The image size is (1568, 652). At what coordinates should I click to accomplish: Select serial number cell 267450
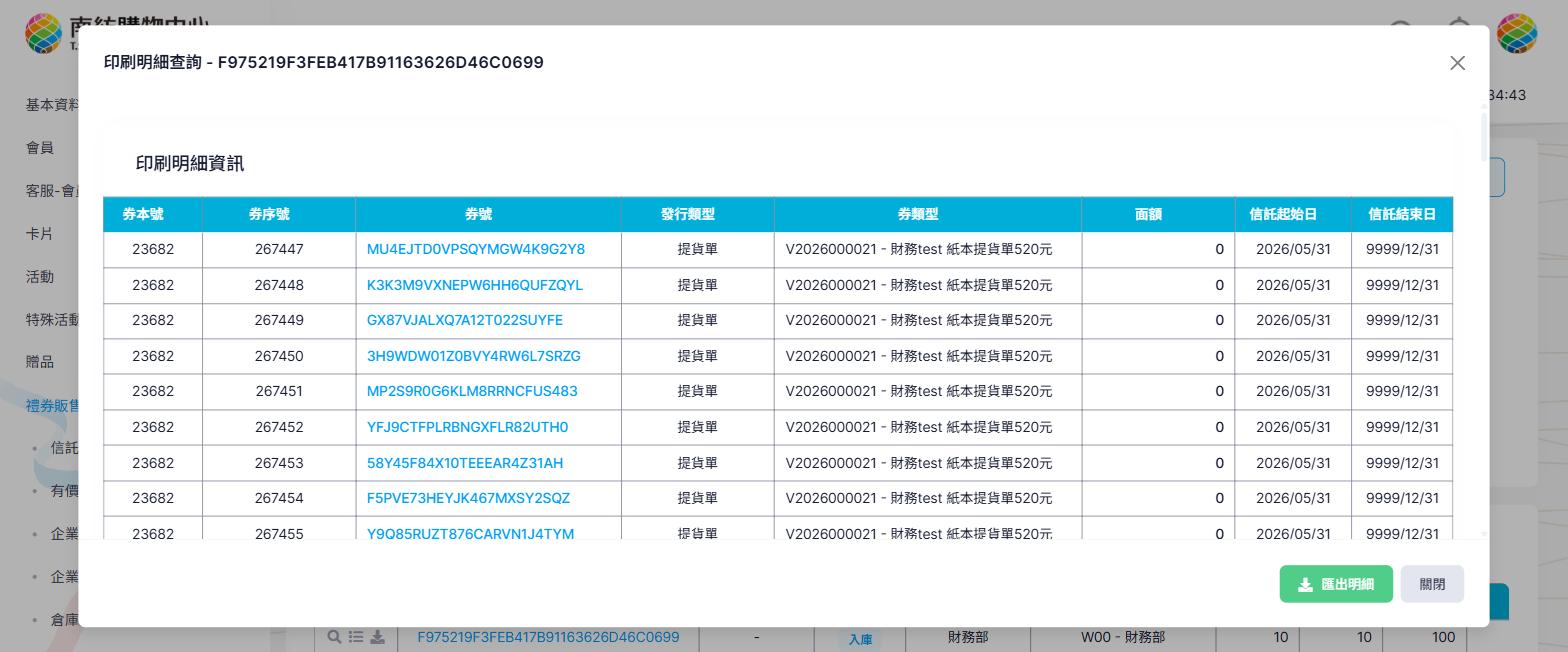279,356
